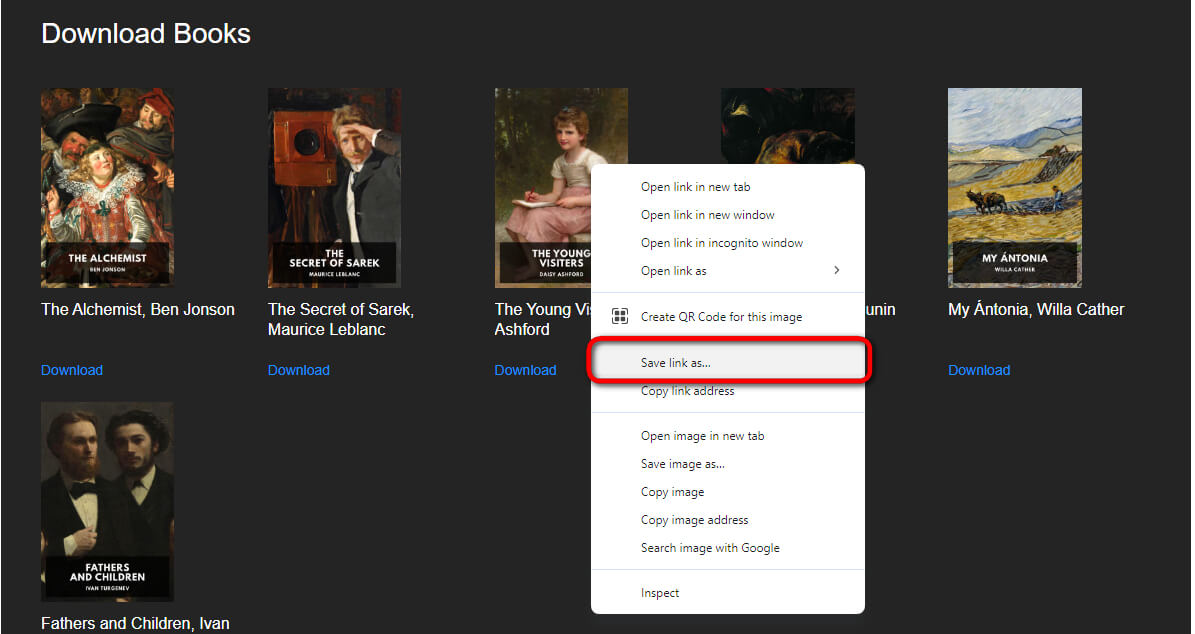Select Save link as... menu entry

(x=728, y=363)
